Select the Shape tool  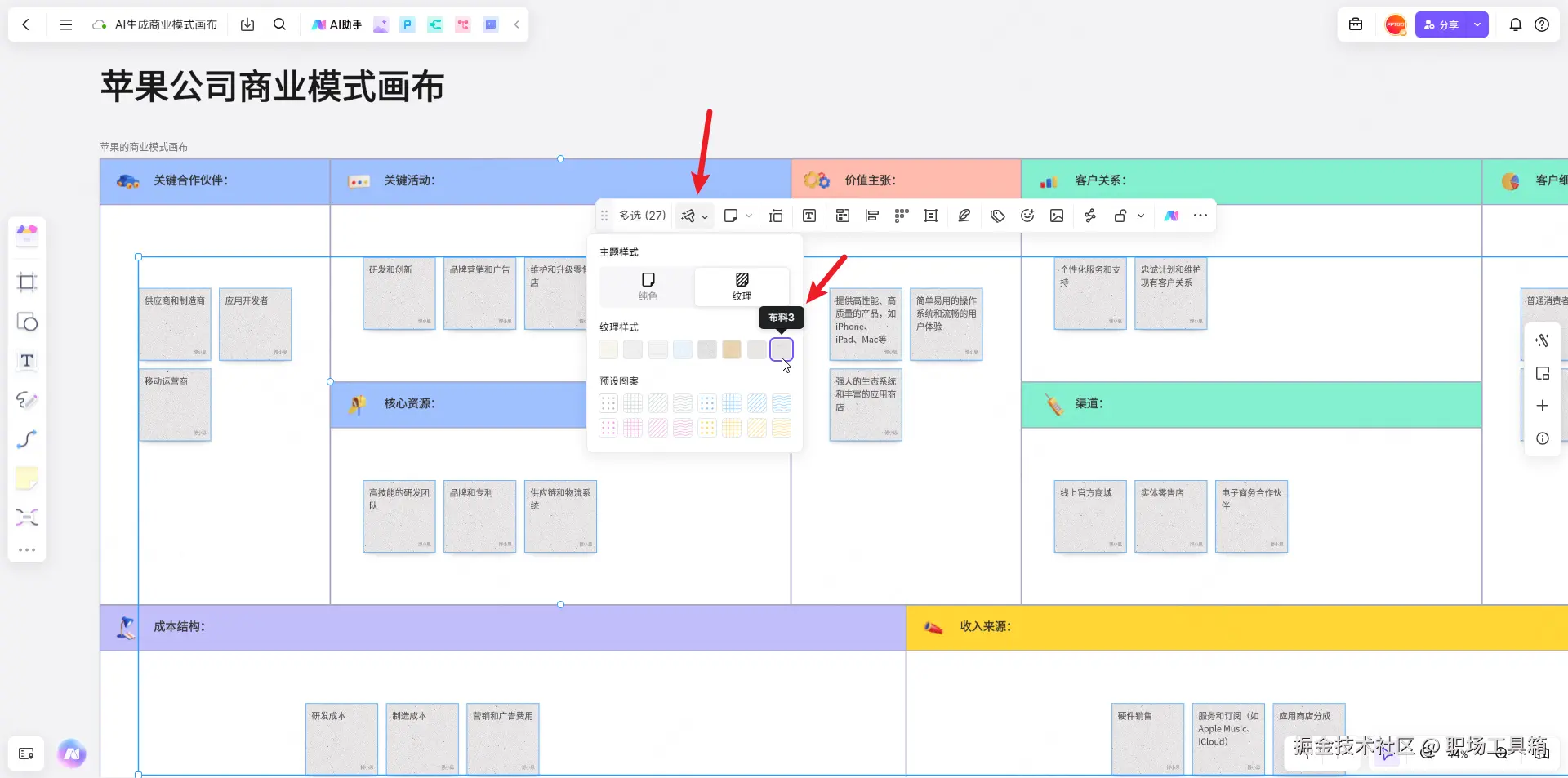[x=27, y=322]
